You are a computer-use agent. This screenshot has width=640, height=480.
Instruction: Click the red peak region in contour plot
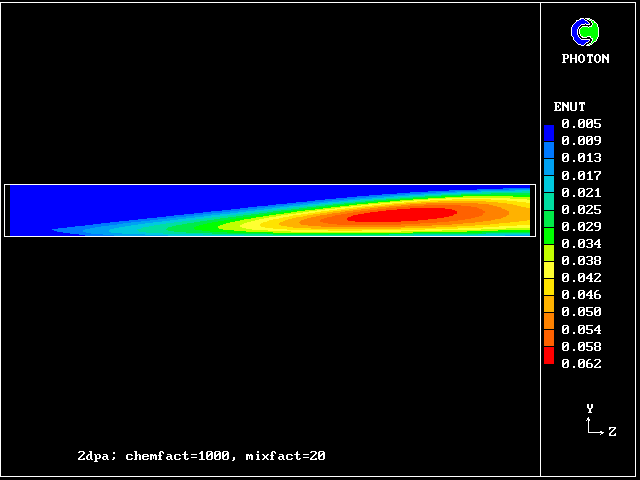(x=400, y=214)
